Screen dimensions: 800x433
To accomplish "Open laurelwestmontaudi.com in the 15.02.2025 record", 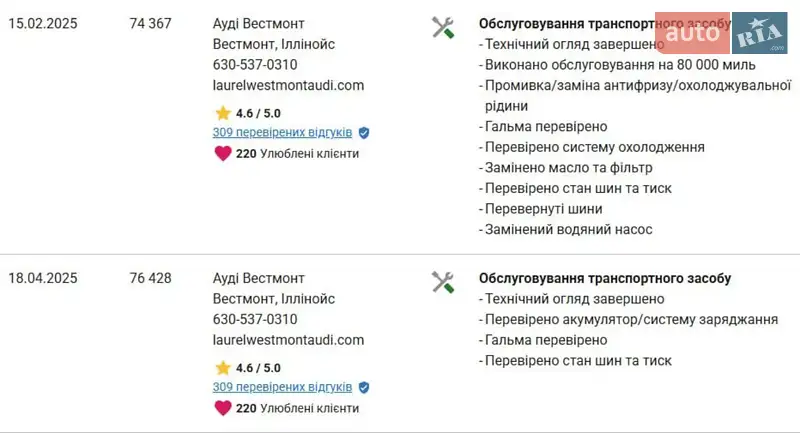I will click(288, 85).
